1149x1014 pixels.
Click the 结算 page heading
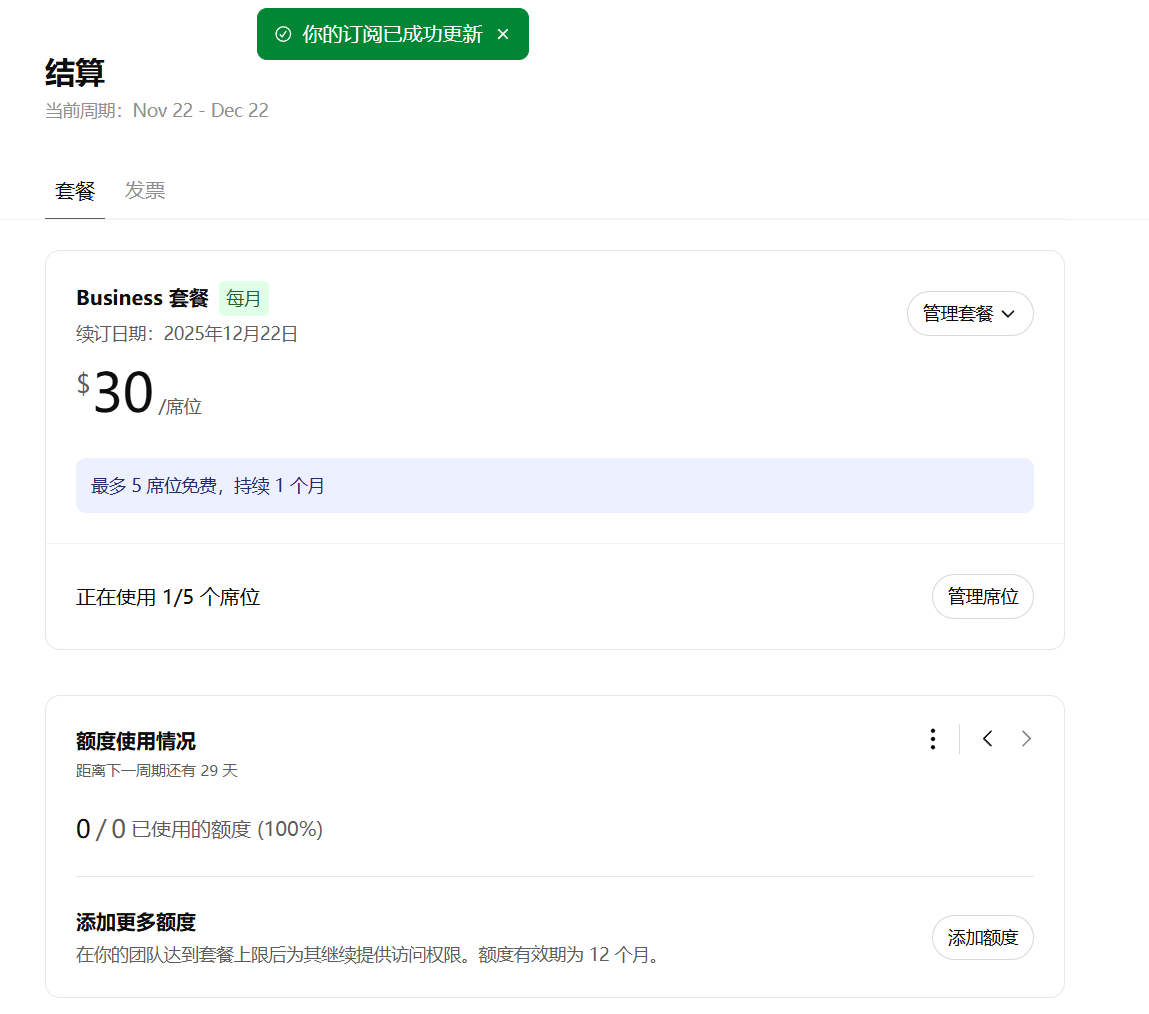point(75,73)
